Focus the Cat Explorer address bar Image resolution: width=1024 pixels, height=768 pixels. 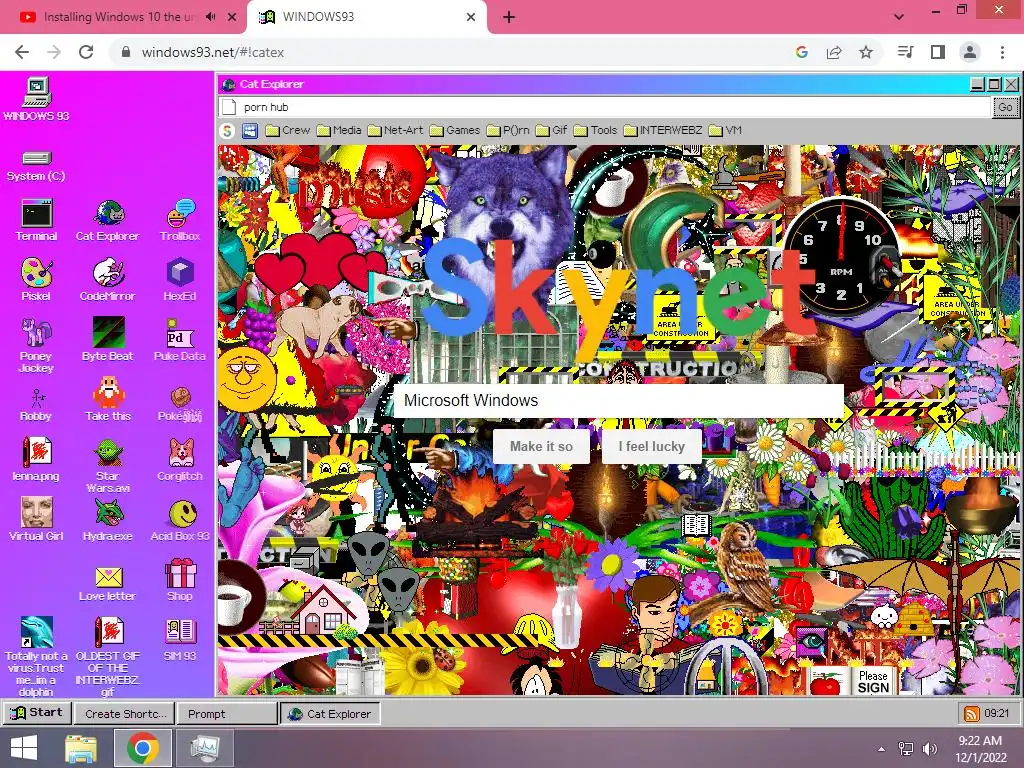605,107
